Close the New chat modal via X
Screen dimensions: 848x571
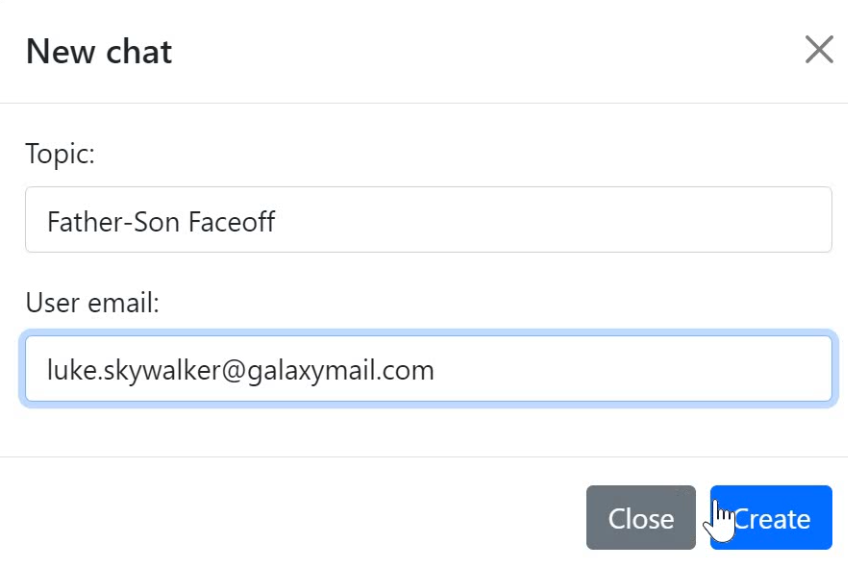[x=819, y=50]
